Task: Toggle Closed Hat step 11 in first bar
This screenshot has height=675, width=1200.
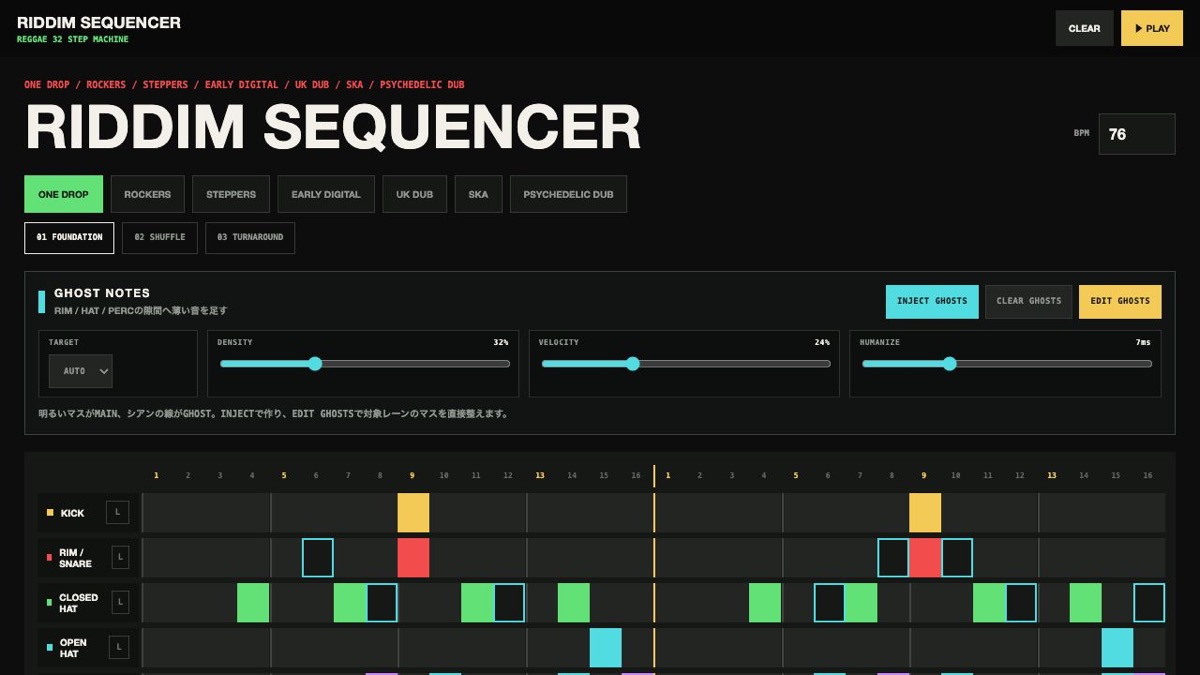Action: click(x=478, y=603)
